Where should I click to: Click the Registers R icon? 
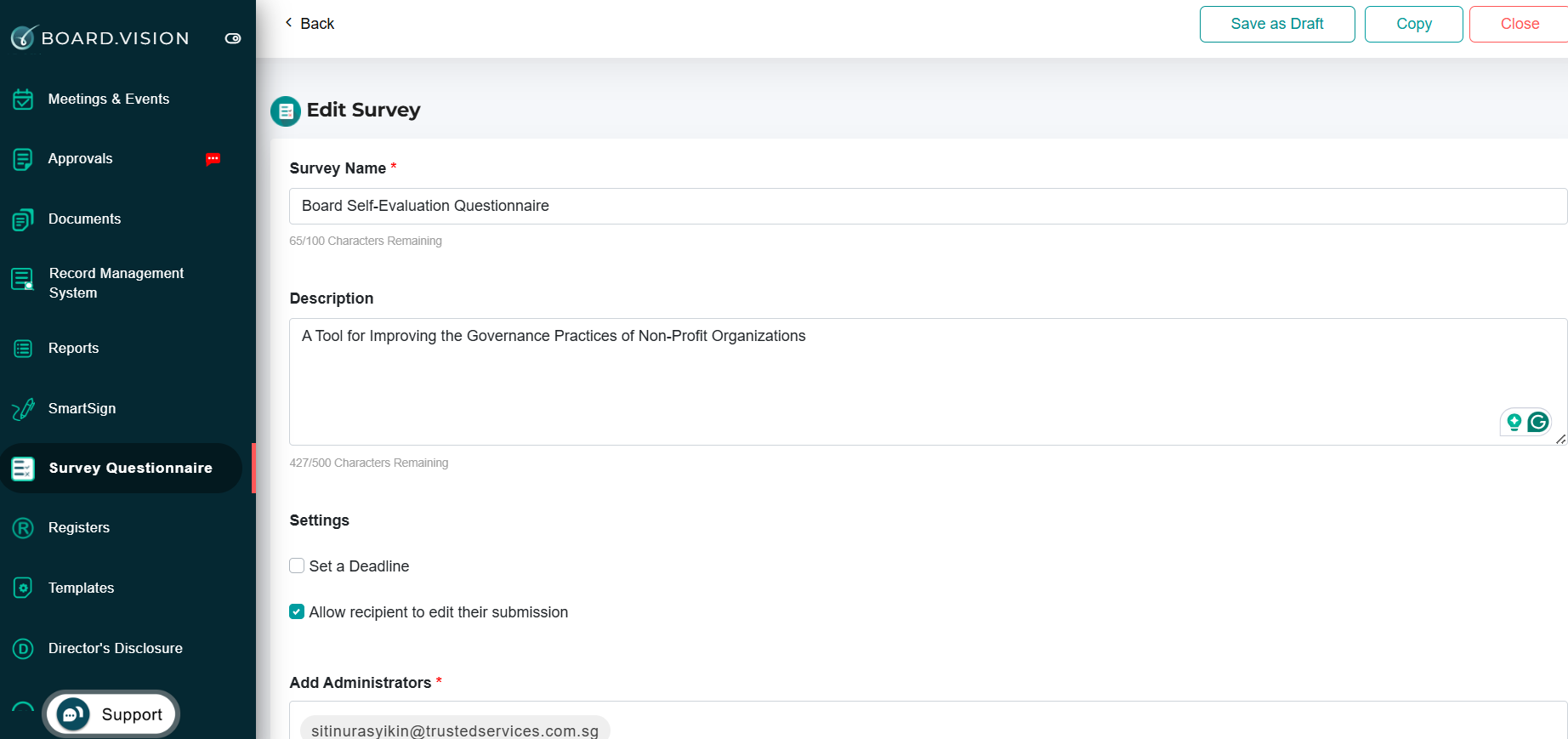23,528
